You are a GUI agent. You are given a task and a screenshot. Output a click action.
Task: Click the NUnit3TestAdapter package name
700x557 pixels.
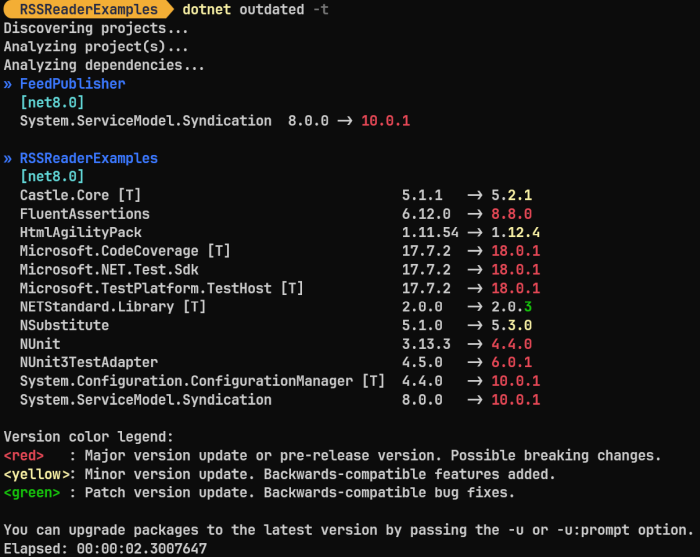[x=88, y=362]
